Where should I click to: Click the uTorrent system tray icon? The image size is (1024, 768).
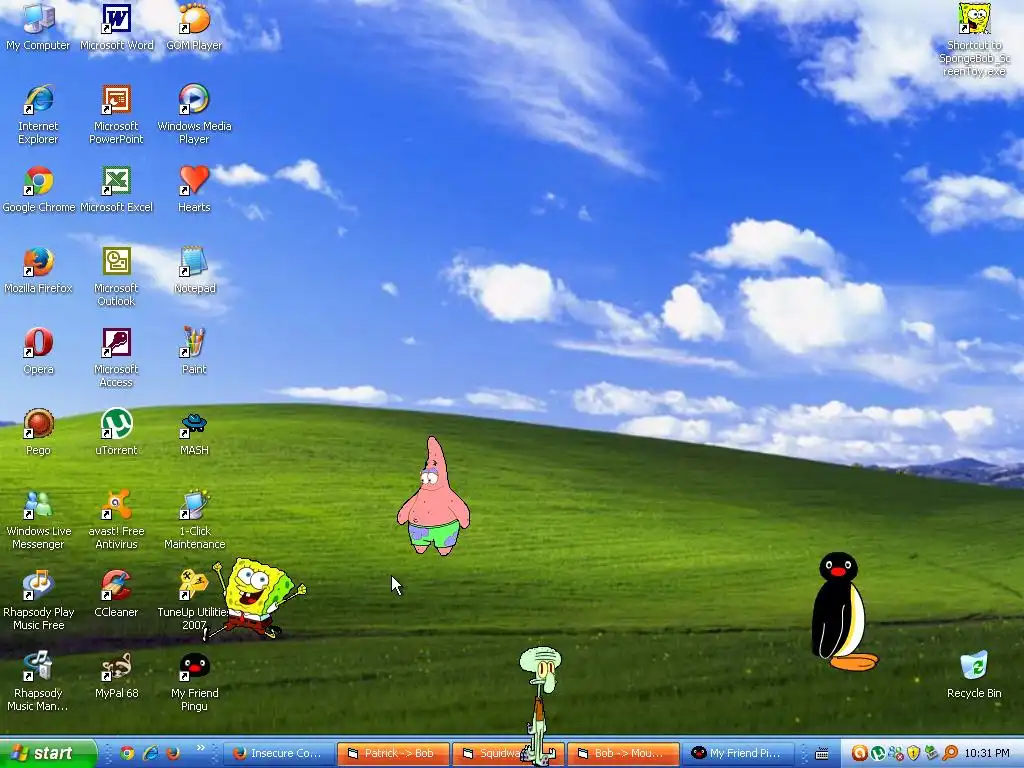(878, 753)
